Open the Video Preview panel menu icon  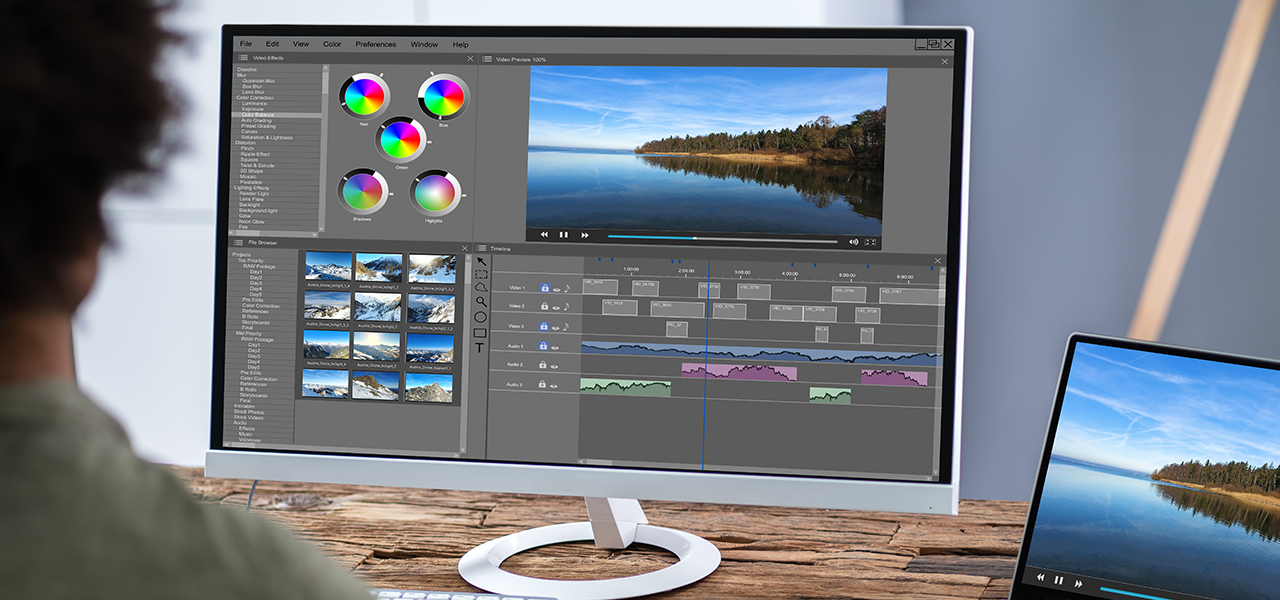[487, 59]
